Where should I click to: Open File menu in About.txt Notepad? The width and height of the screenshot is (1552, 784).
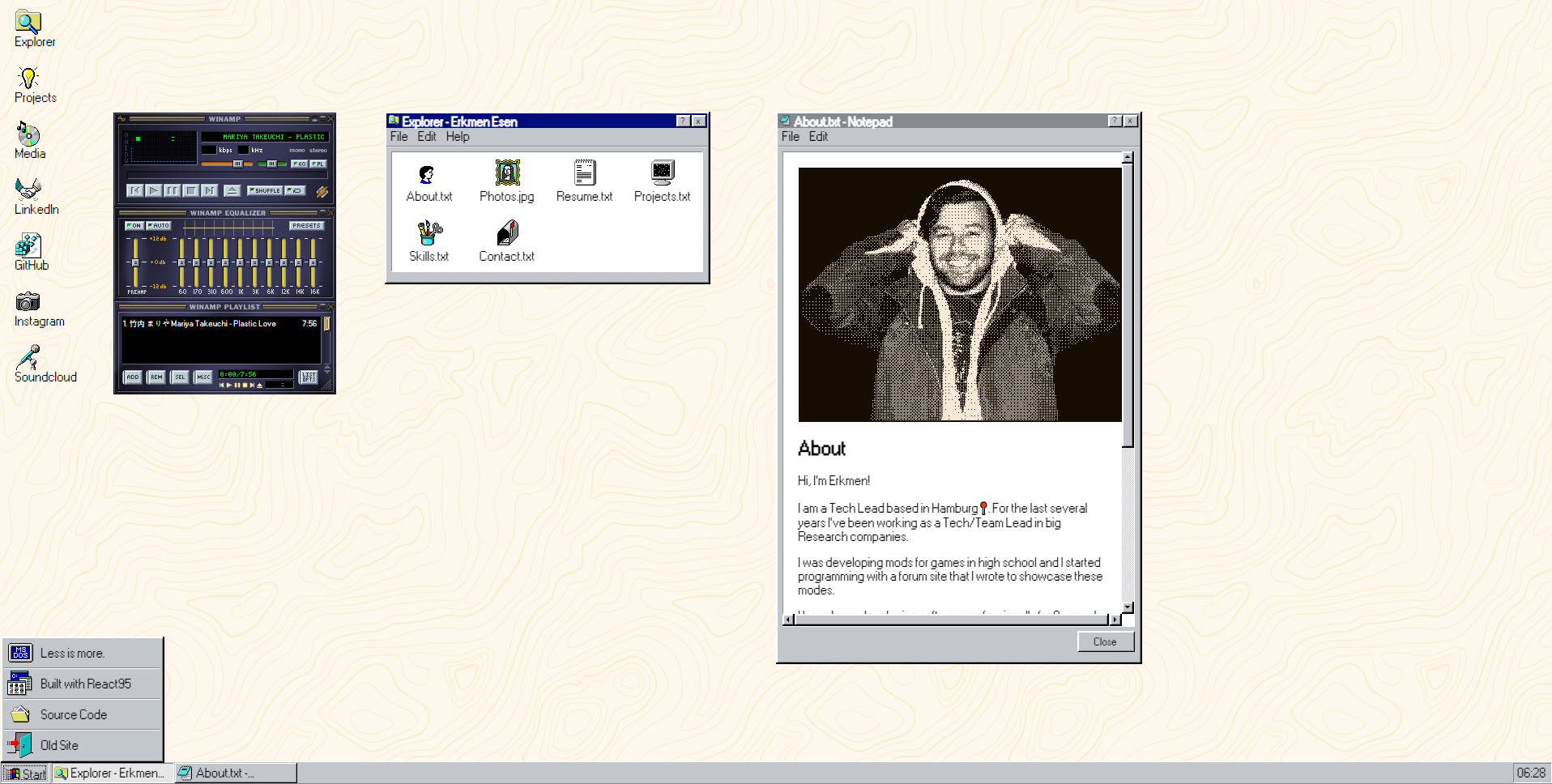click(791, 137)
